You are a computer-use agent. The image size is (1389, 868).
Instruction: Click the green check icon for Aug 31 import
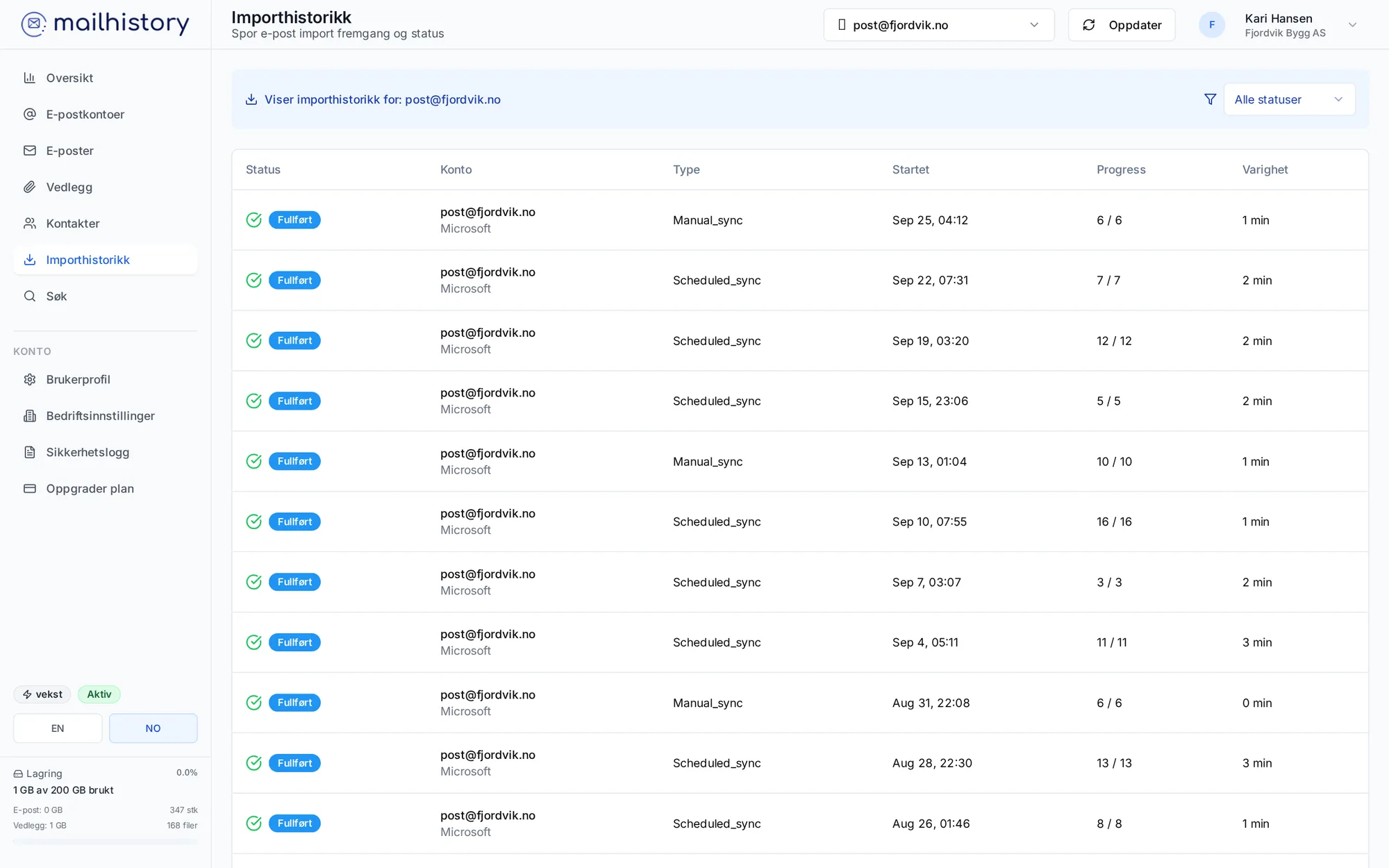254,703
